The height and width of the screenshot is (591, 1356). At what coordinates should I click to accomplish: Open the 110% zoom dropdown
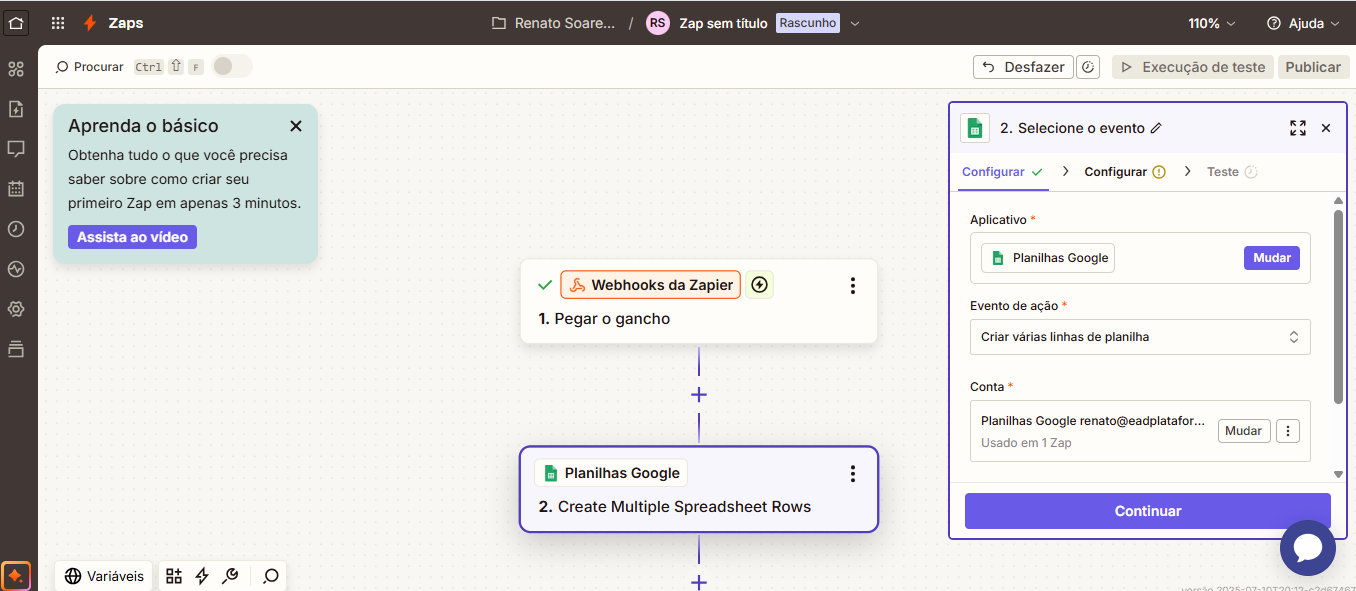coord(1212,23)
